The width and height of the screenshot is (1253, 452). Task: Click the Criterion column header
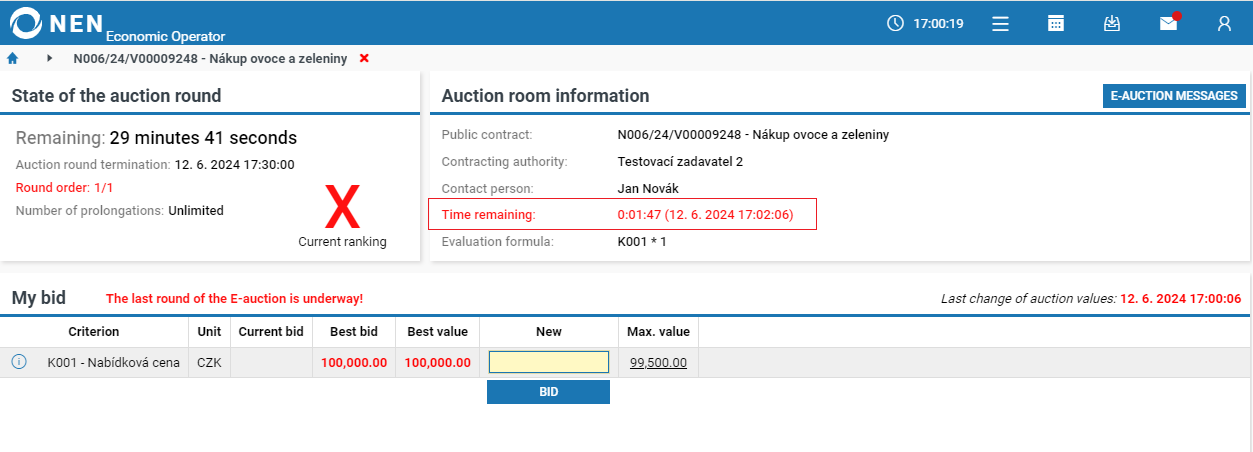click(x=94, y=331)
